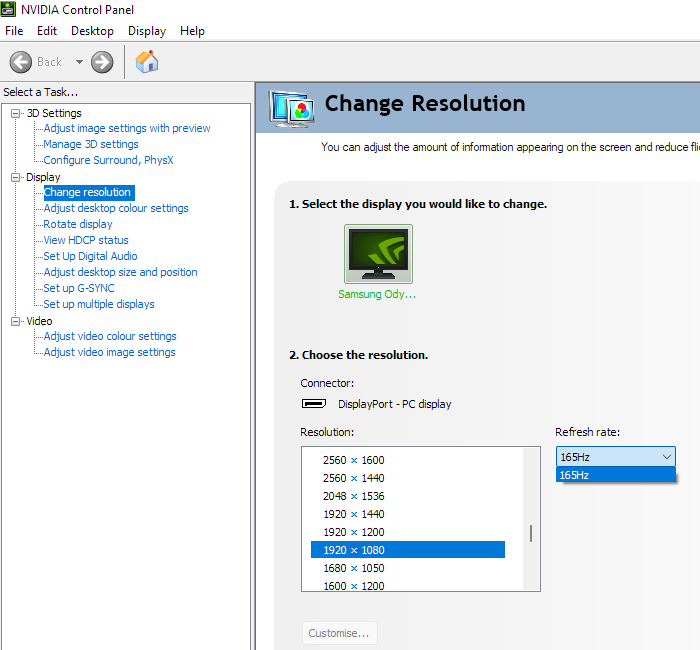Image resolution: width=700 pixels, height=650 pixels.
Task: Open the Back history dropdown arrow
Action: (x=79, y=62)
